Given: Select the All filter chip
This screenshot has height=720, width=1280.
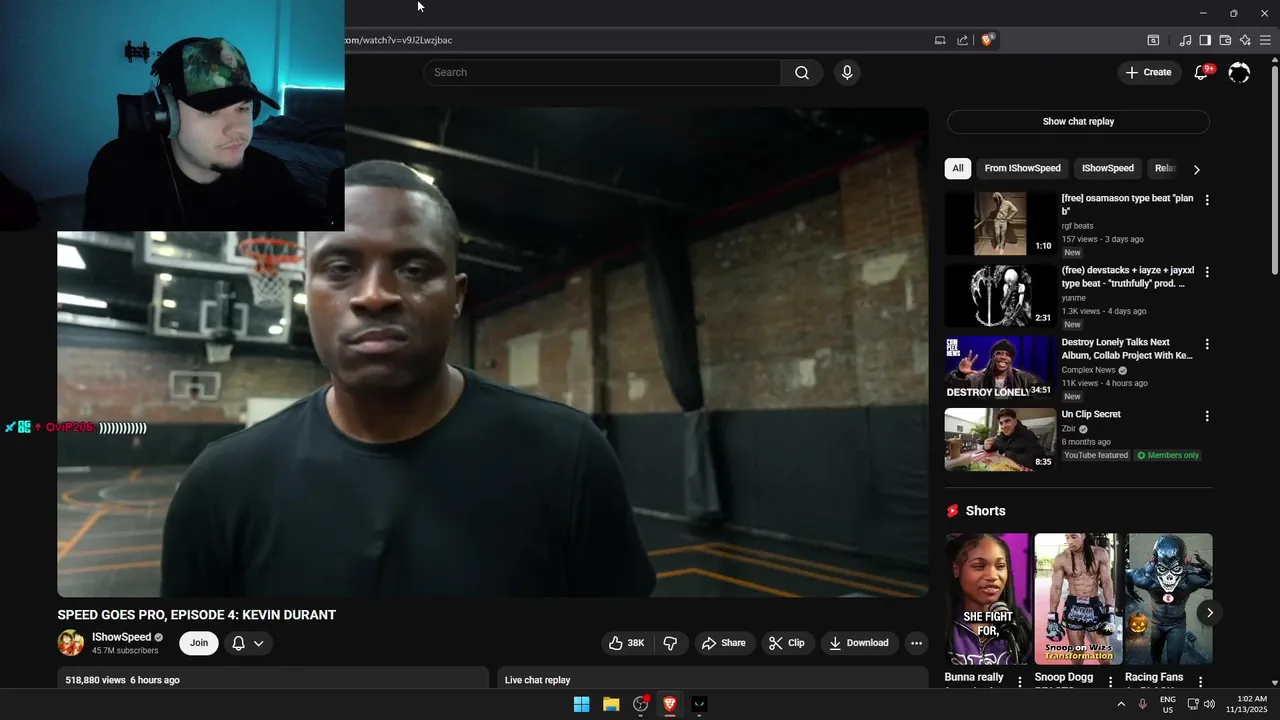Looking at the screenshot, I should click(958, 168).
